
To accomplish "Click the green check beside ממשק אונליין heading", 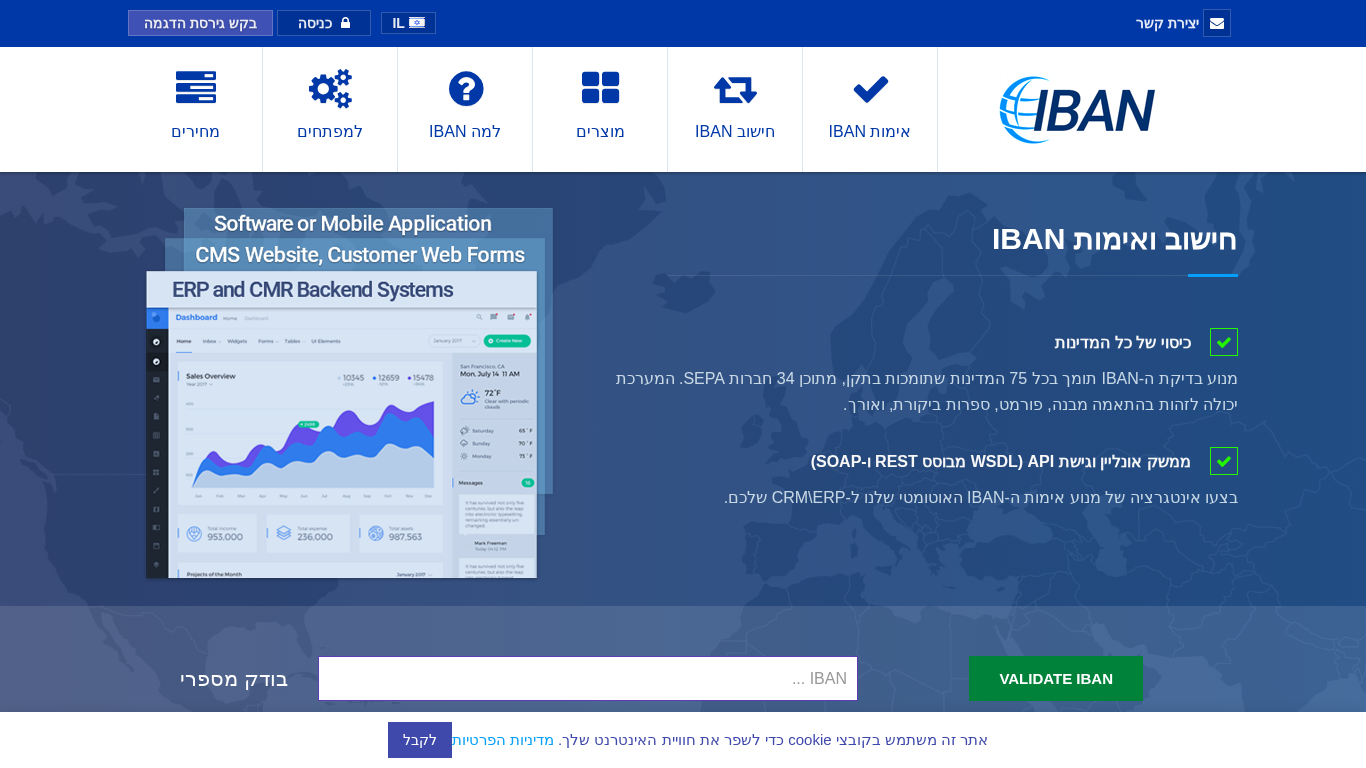I will tap(1224, 461).
